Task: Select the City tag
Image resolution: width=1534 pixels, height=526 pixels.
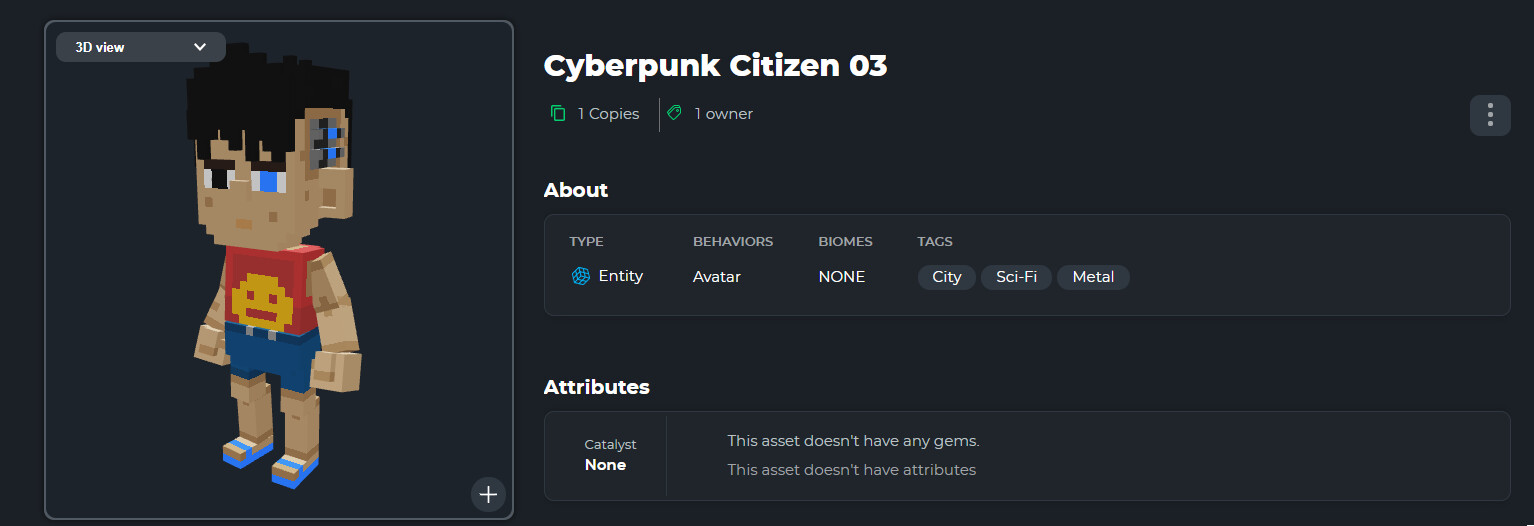Action: (946, 277)
